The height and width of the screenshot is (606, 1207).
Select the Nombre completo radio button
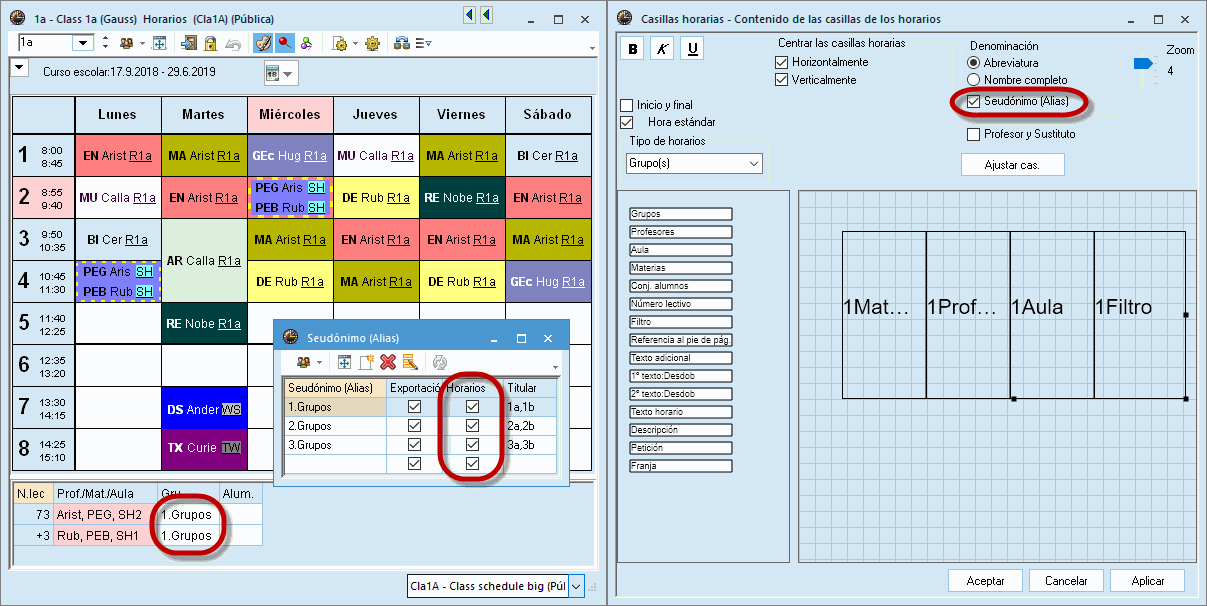(x=973, y=80)
